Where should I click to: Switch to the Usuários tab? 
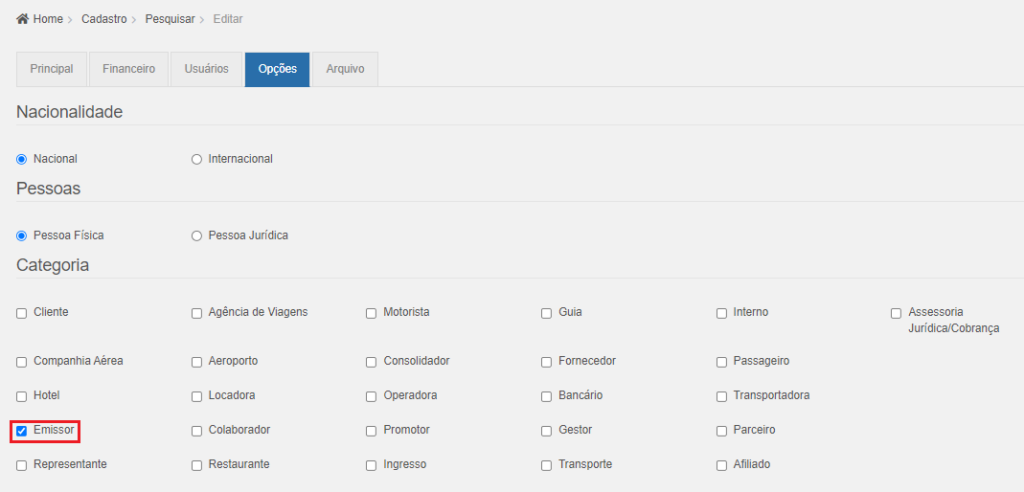coord(206,69)
